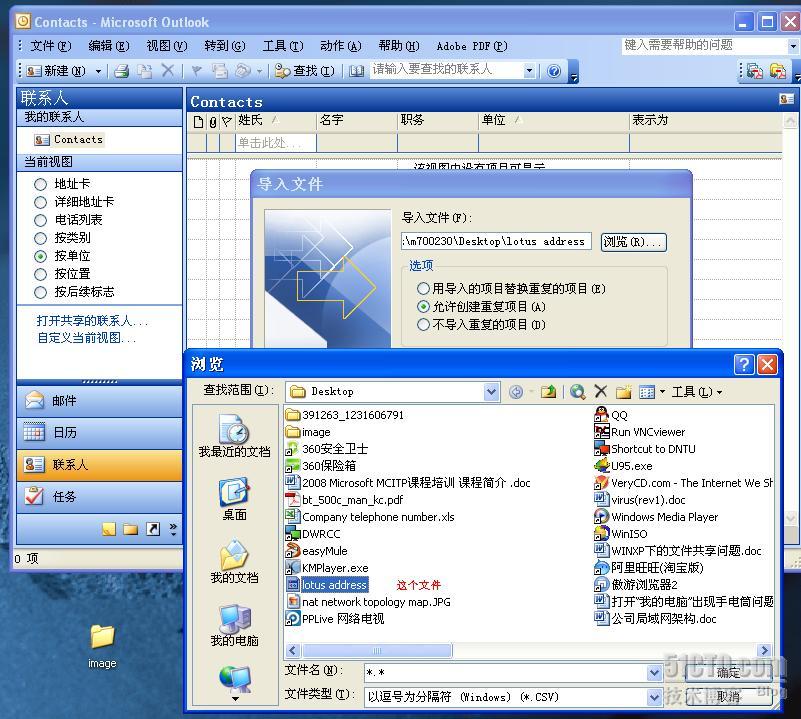Click the Views icon in Browse dialog
The image size is (801, 719).
click(x=647, y=392)
